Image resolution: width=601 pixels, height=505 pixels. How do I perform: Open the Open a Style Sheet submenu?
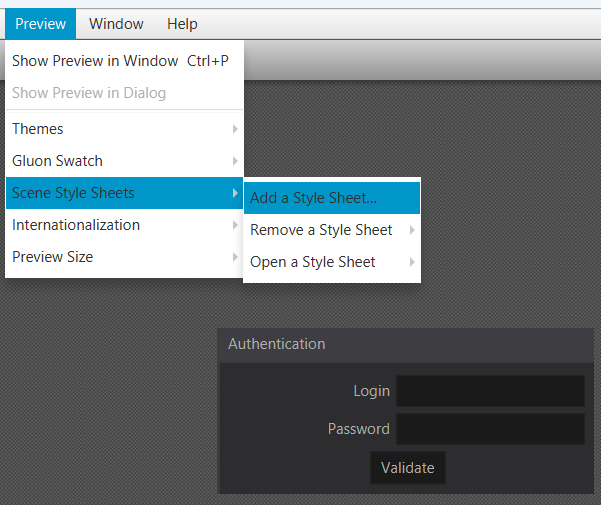[332, 262]
